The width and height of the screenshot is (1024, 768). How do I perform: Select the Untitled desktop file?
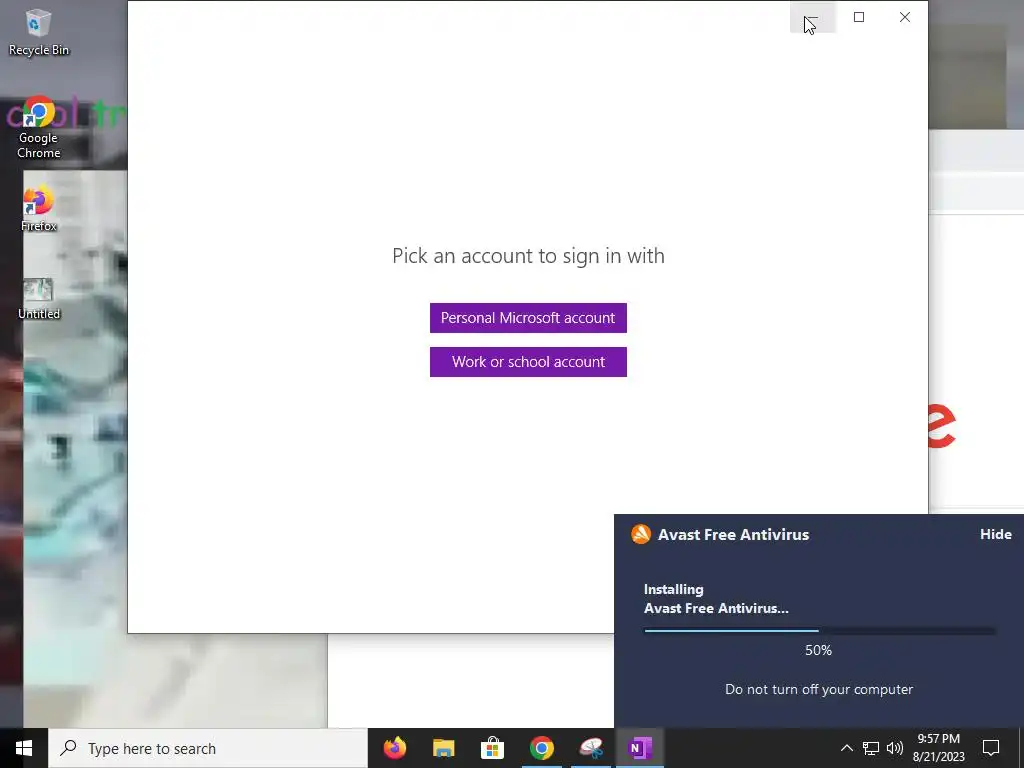coord(38,298)
